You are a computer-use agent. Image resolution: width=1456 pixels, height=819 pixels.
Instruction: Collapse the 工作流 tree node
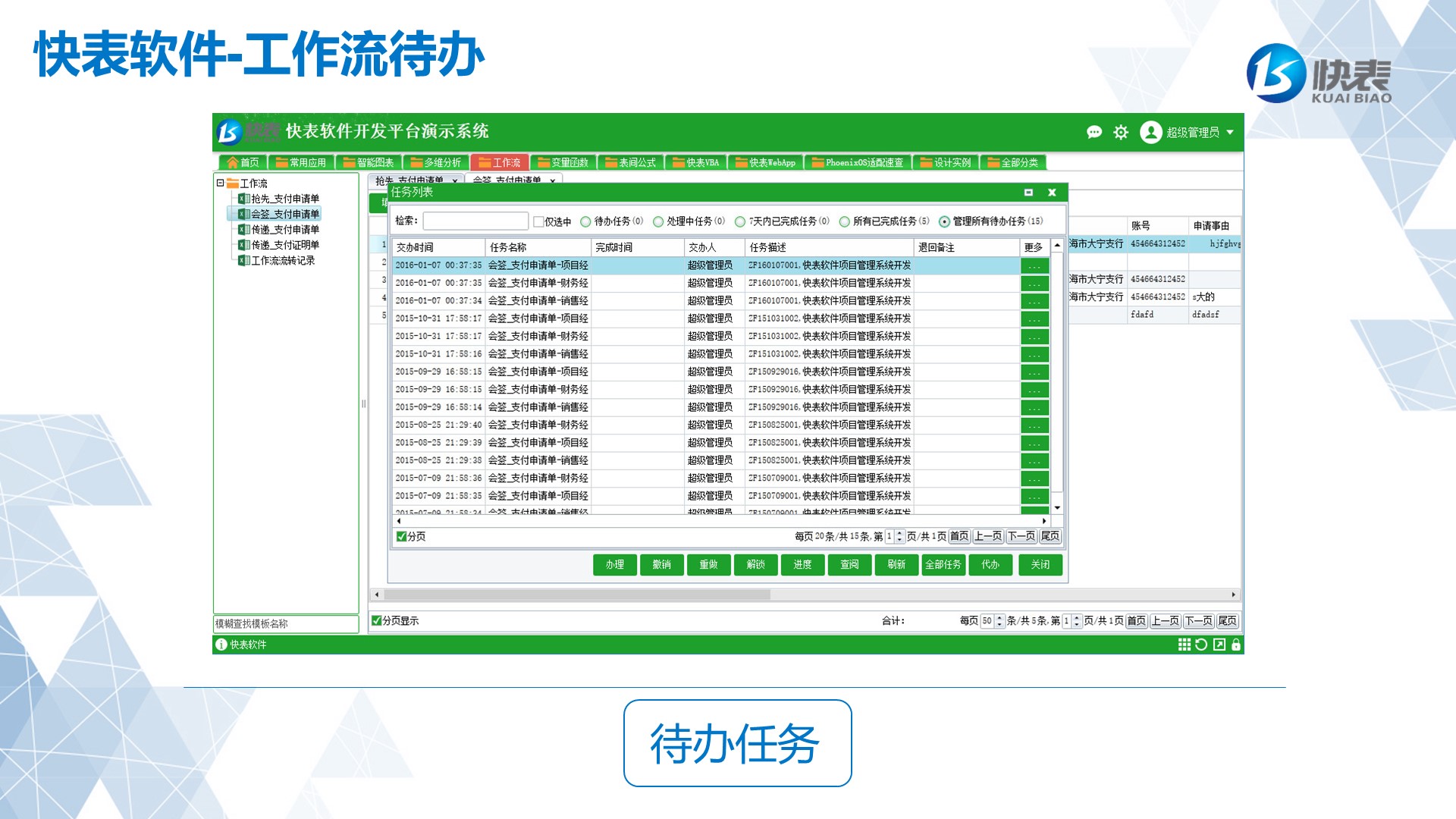[220, 183]
